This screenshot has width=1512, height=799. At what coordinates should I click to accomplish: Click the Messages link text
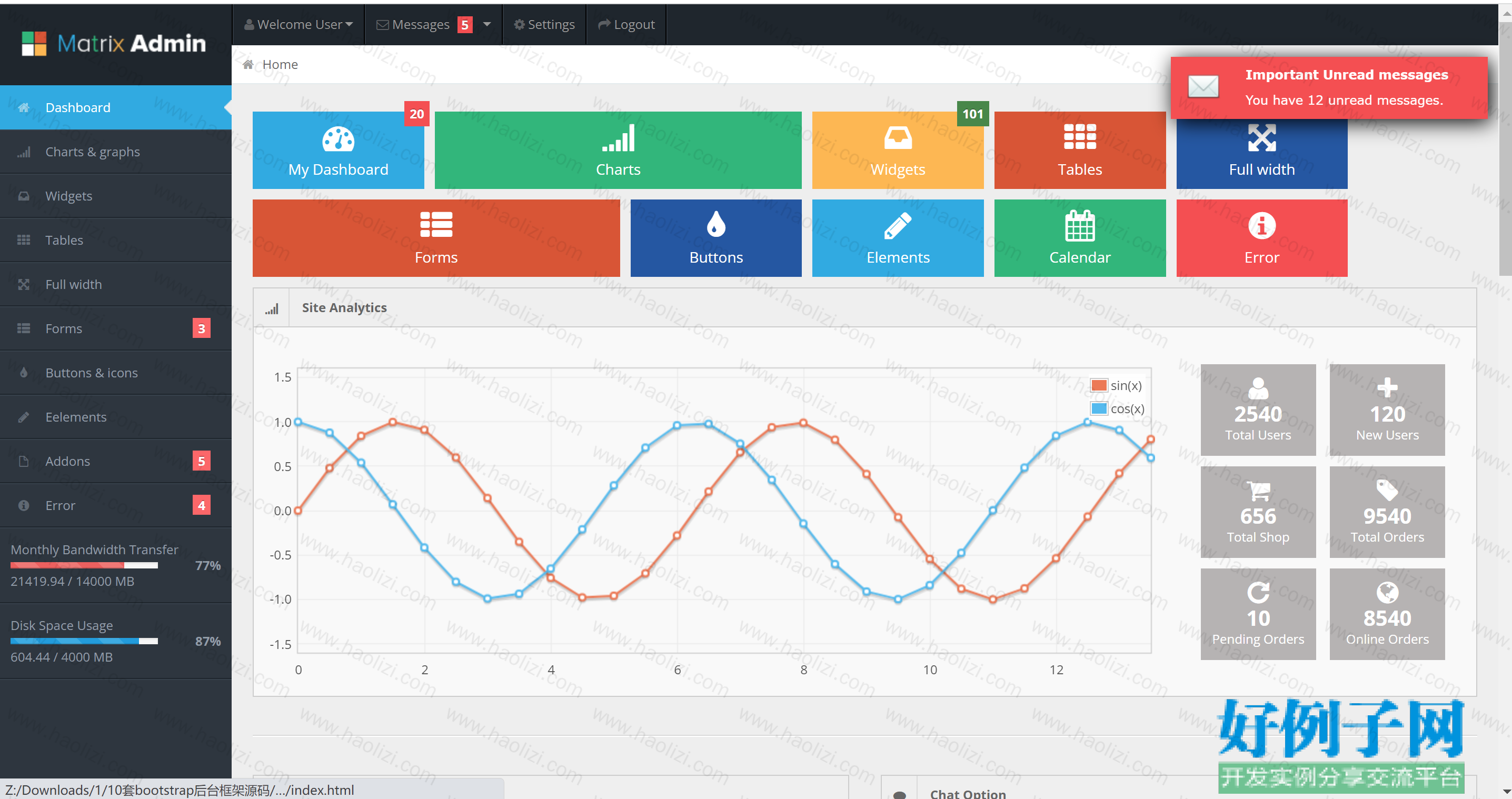point(420,25)
